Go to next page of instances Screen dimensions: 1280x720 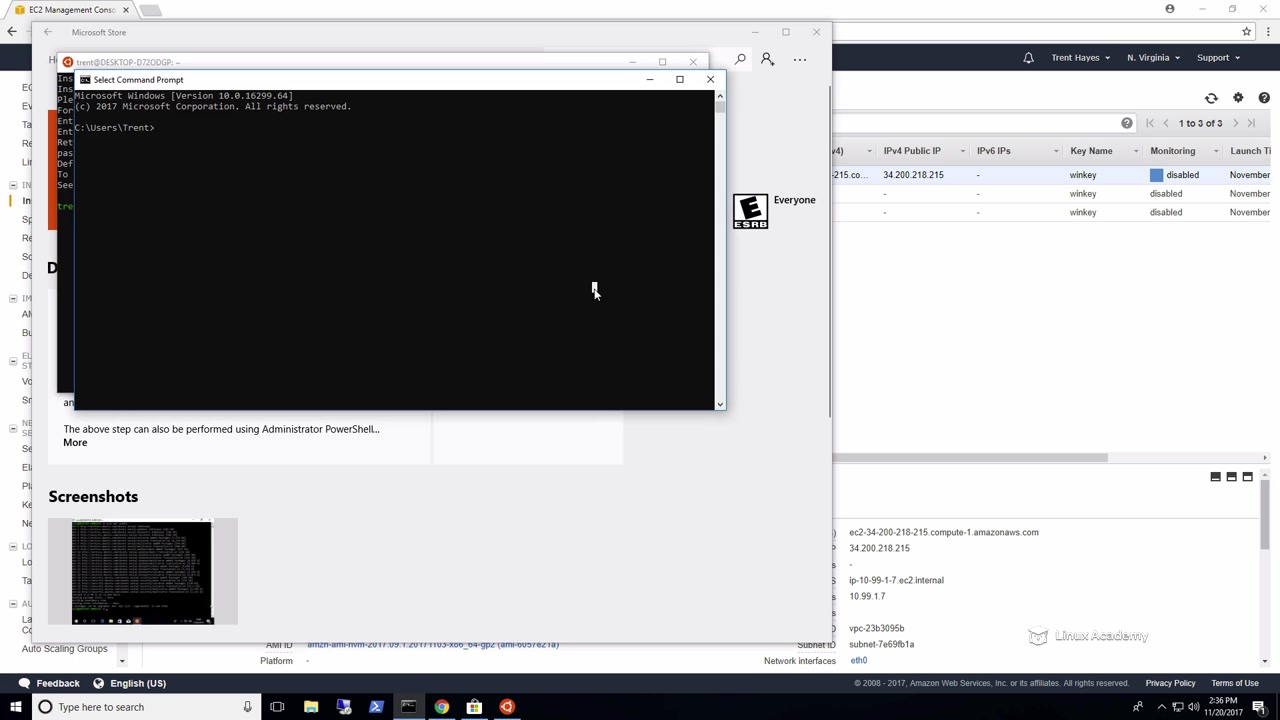point(1236,123)
